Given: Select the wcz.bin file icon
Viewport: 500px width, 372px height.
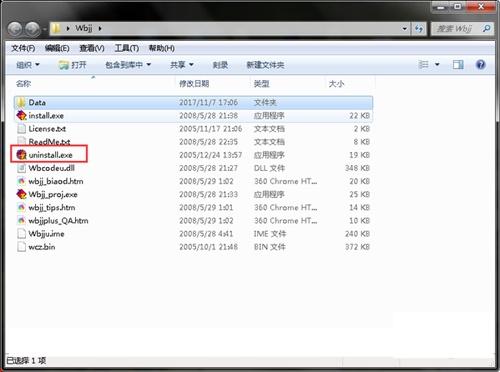Looking at the screenshot, I should coord(21,247).
